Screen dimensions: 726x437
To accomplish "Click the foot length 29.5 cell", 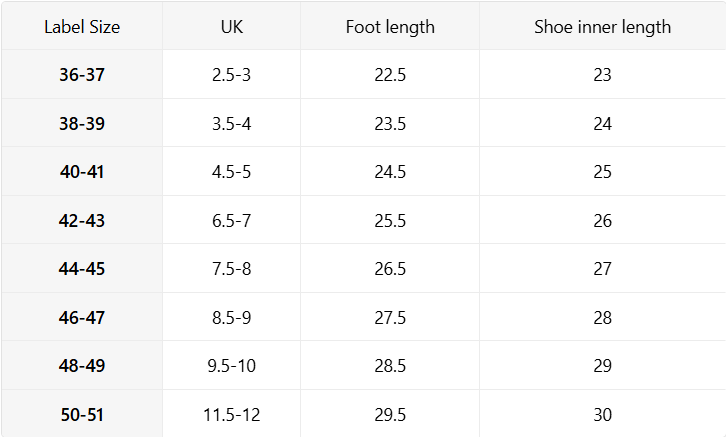I will [390, 415].
